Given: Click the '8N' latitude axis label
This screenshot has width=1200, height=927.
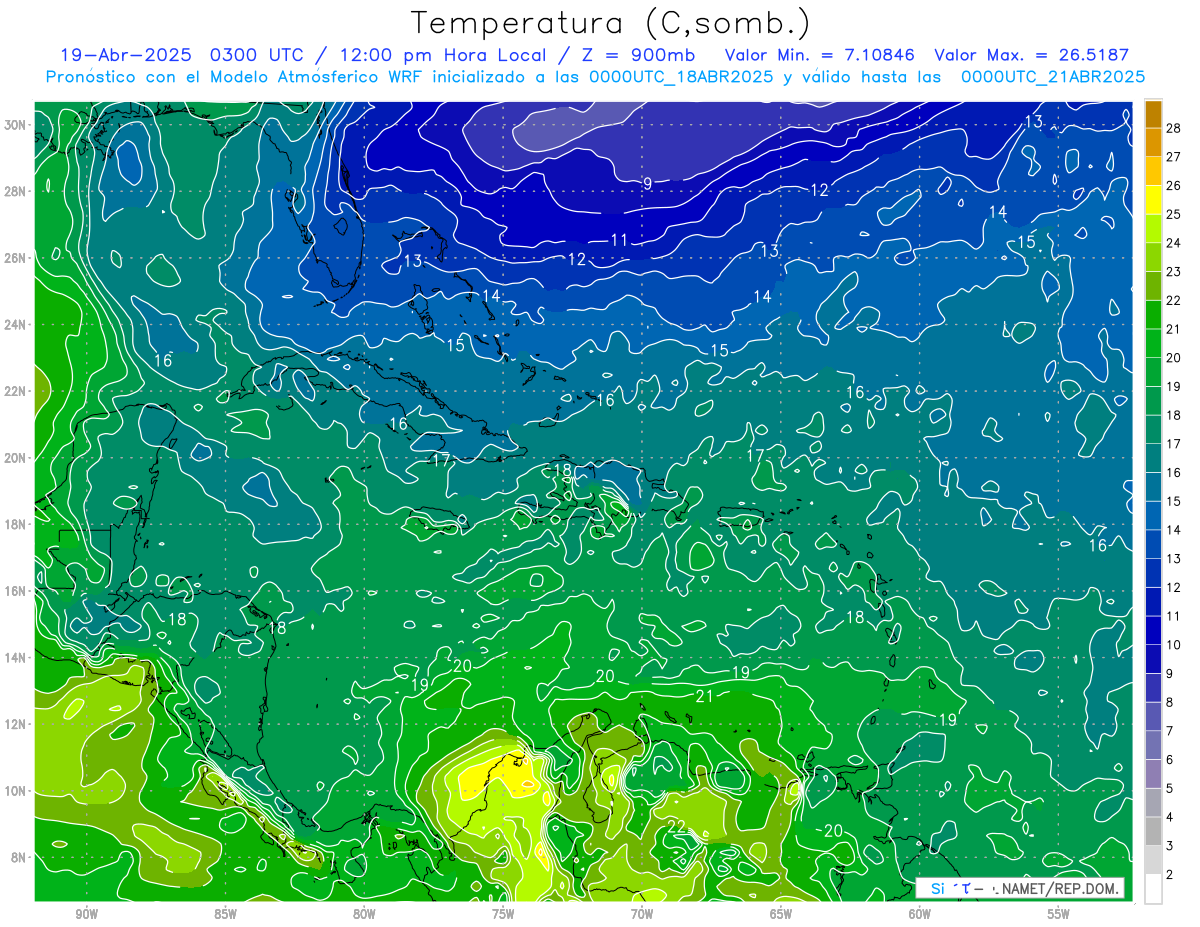Looking at the screenshot, I should tap(20, 857).
